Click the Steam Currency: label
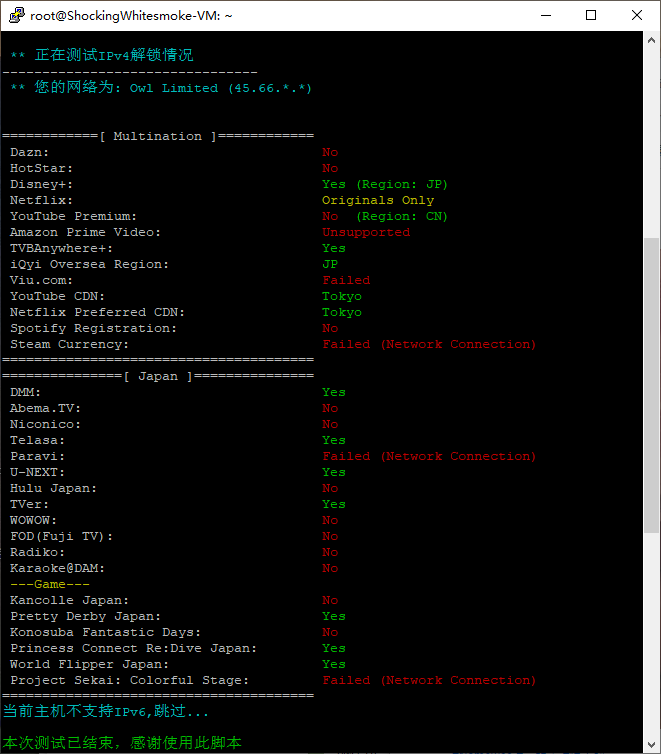The height and width of the screenshot is (754, 661). tap(70, 344)
